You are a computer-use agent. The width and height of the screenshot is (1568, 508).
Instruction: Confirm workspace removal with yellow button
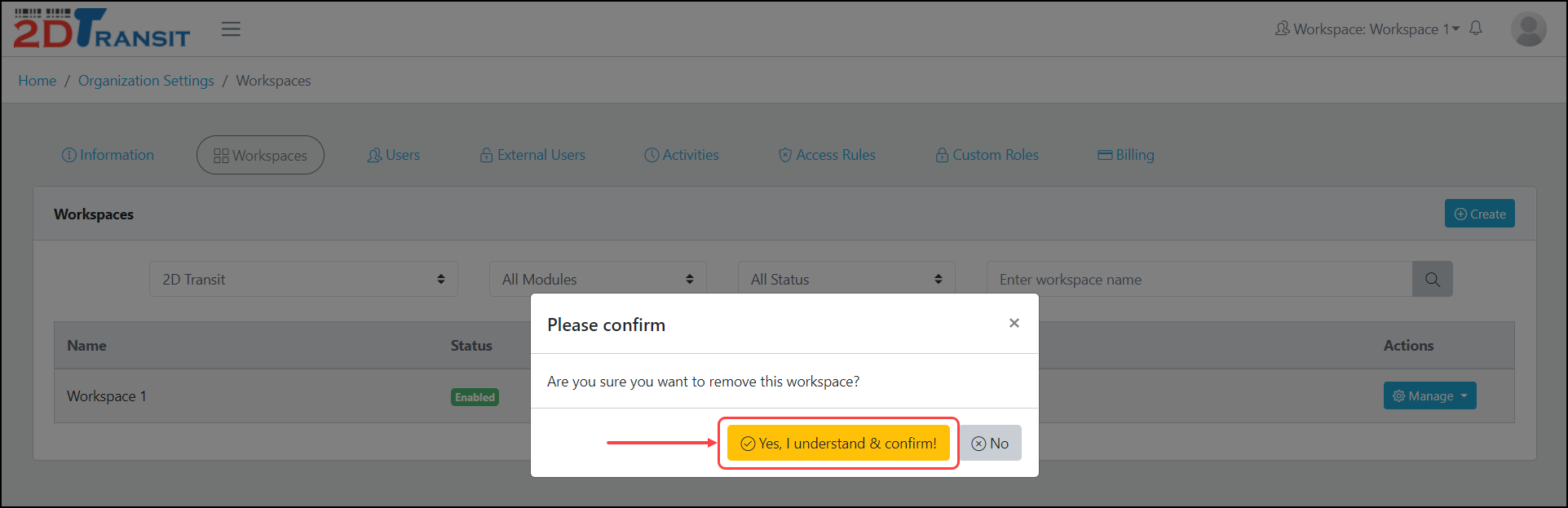coord(838,444)
